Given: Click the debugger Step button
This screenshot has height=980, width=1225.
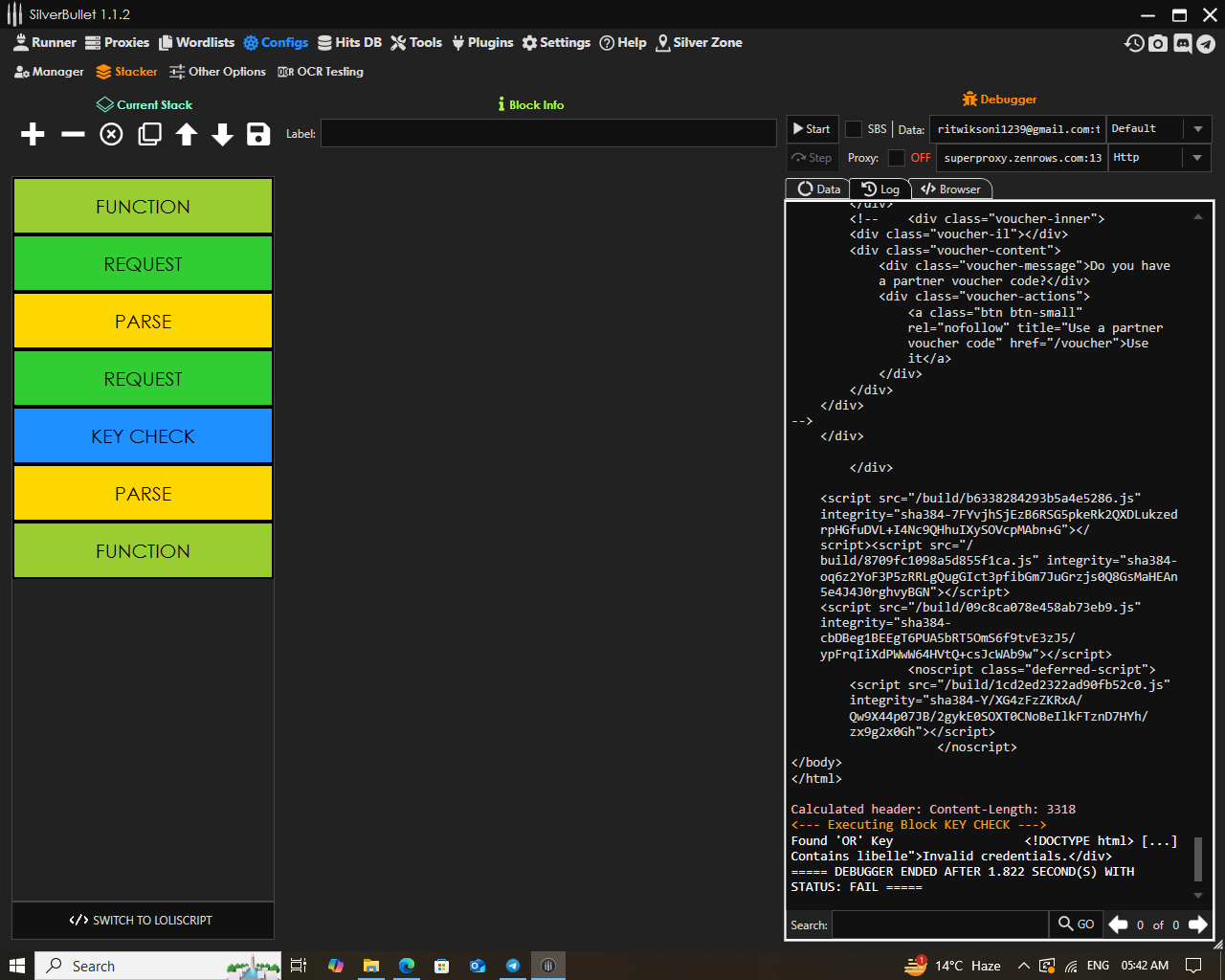Looking at the screenshot, I should point(813,158).
